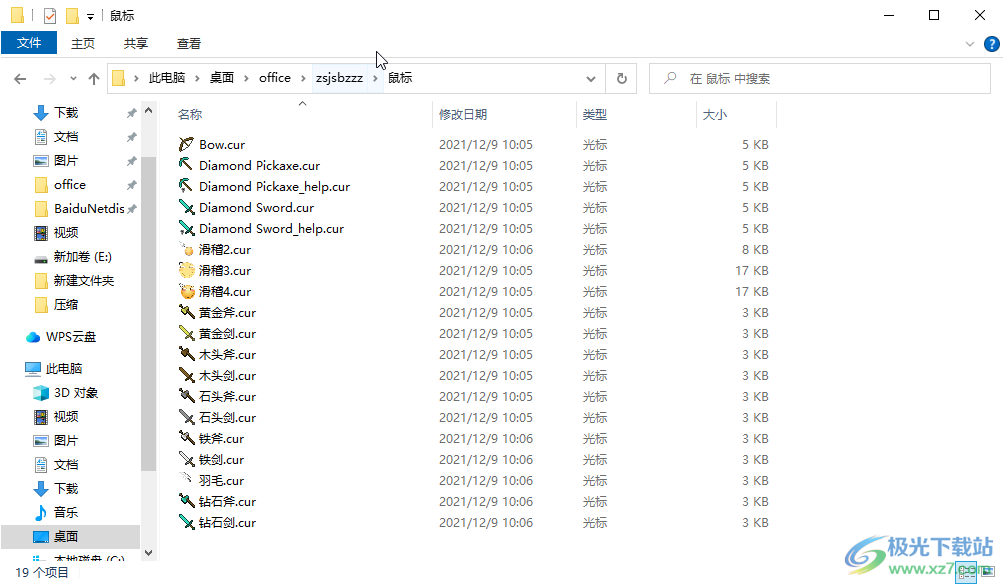This screenshot has height=585, width=1004.
Task: Switch to details view layout button
Action: pyautogui.click(x=966, y=572)
